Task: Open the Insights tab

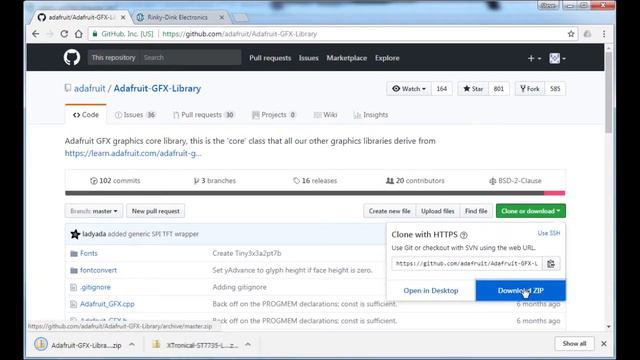Action: tap(371, 115)
